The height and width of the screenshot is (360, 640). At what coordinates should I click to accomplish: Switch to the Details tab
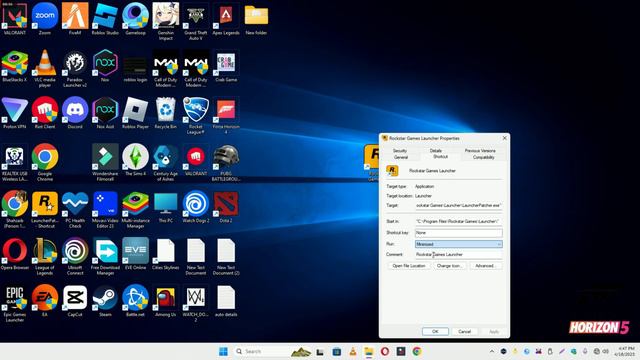coord(436,151)
